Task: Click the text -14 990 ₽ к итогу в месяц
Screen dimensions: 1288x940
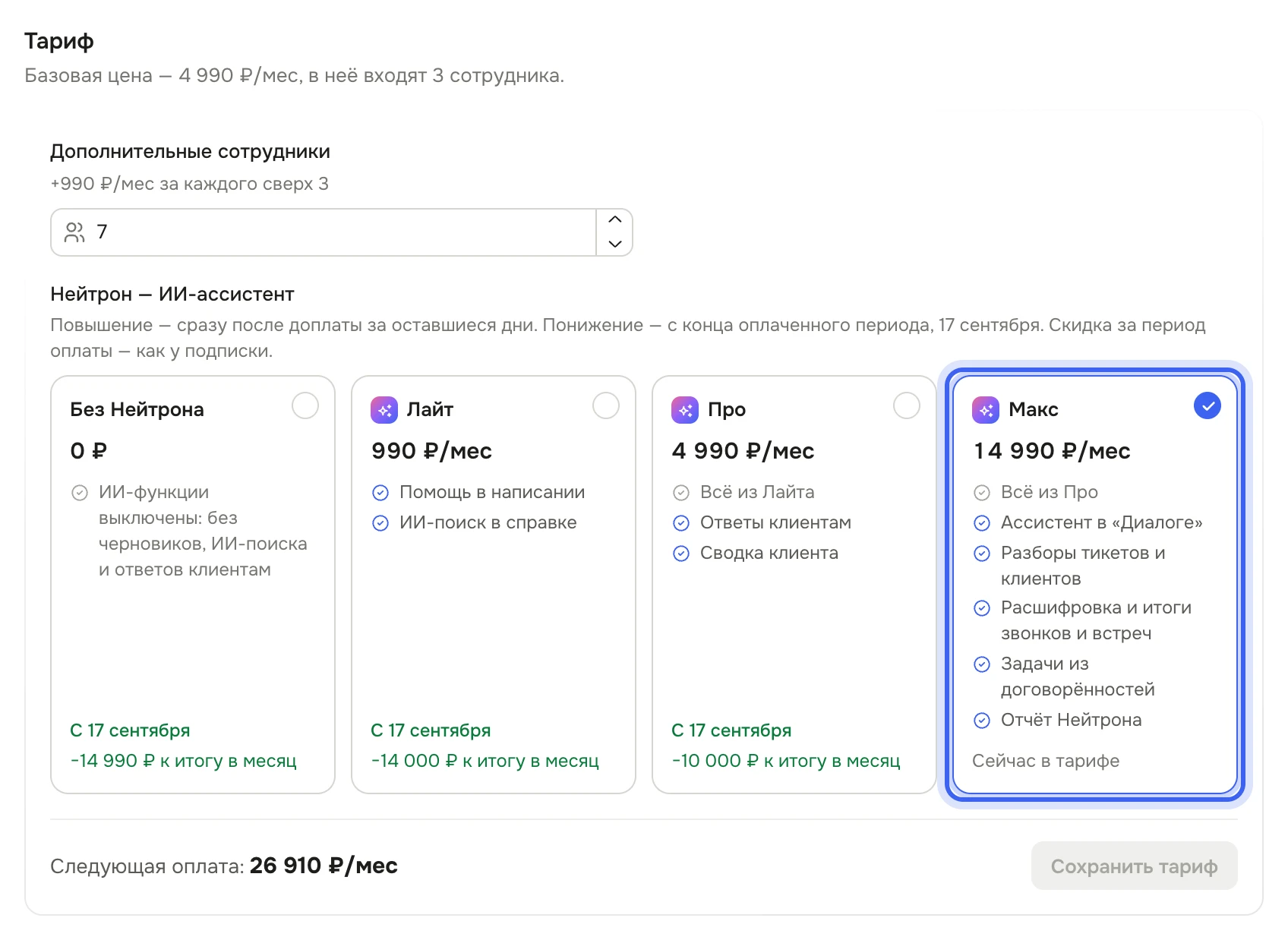Action: coord(183,761)
